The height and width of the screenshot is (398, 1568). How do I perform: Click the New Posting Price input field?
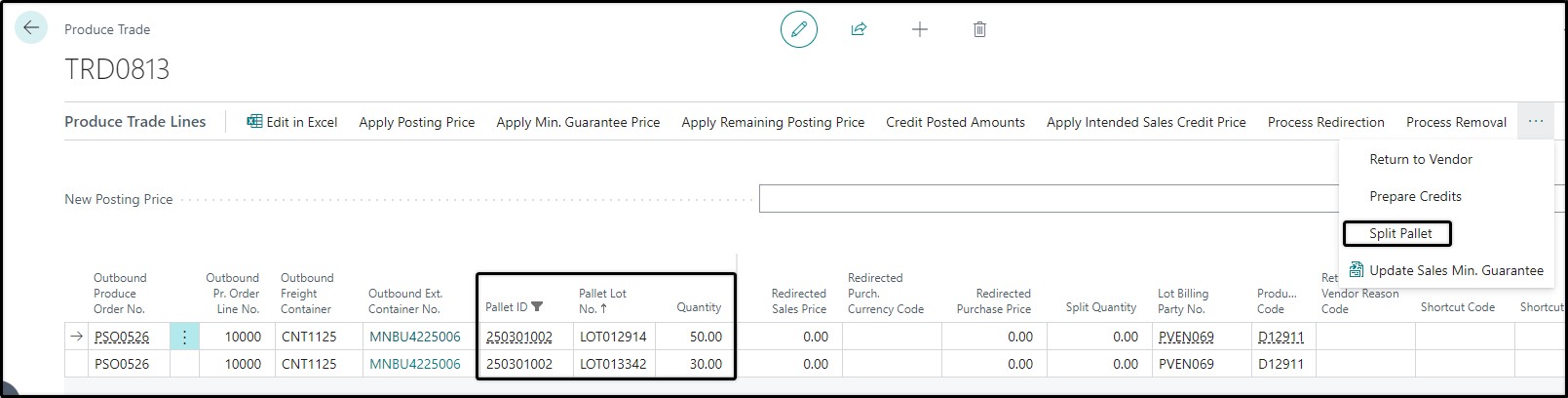tap(1049, 199)
